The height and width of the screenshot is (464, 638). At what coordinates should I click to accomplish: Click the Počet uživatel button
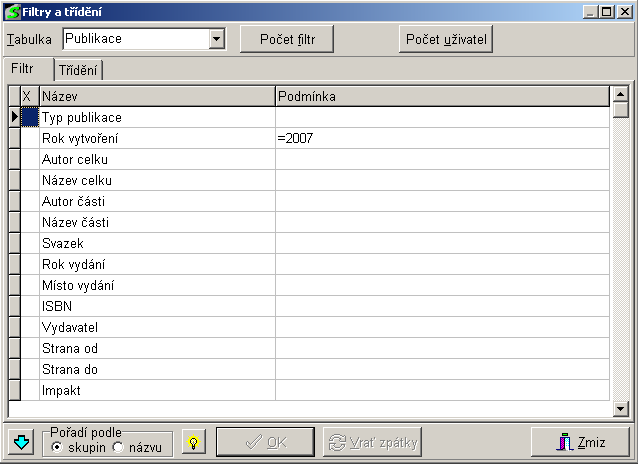(446, 39)
